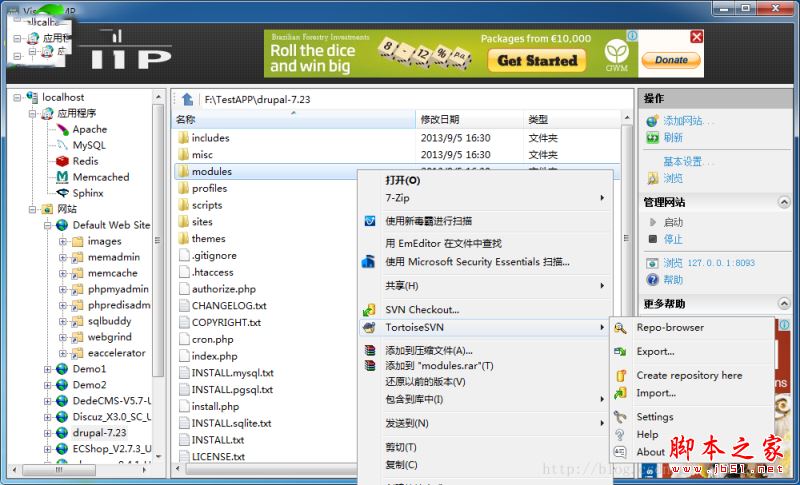
Task: Collapse the 更多帮助 panel section
Action: point(784,304)
